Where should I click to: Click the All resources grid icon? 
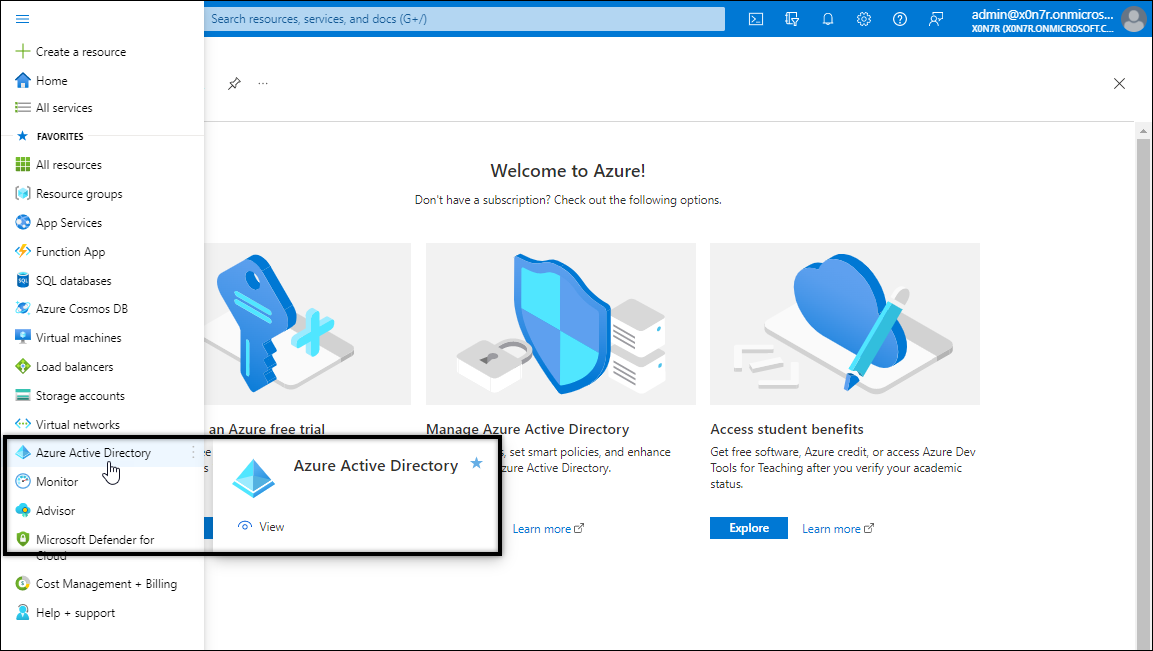(23, 165)
